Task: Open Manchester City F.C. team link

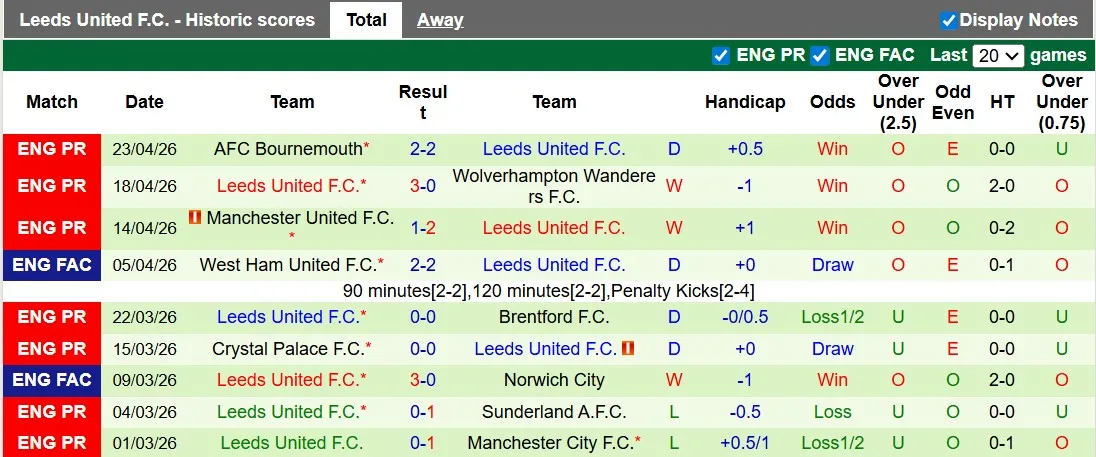Action: pyautogui.click(x=550, y=443)
